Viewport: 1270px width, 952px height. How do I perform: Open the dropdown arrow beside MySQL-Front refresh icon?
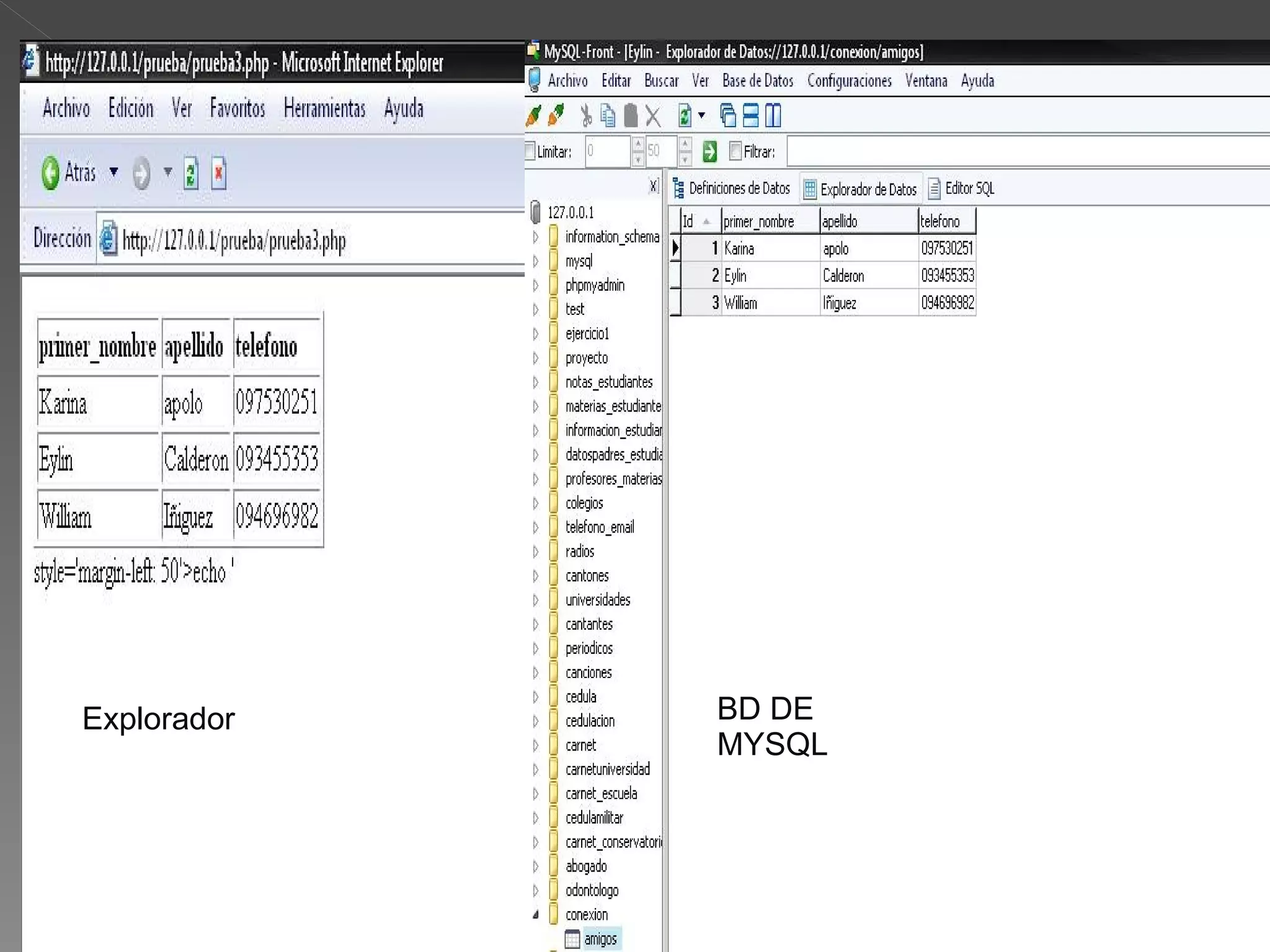click(702, 115)
